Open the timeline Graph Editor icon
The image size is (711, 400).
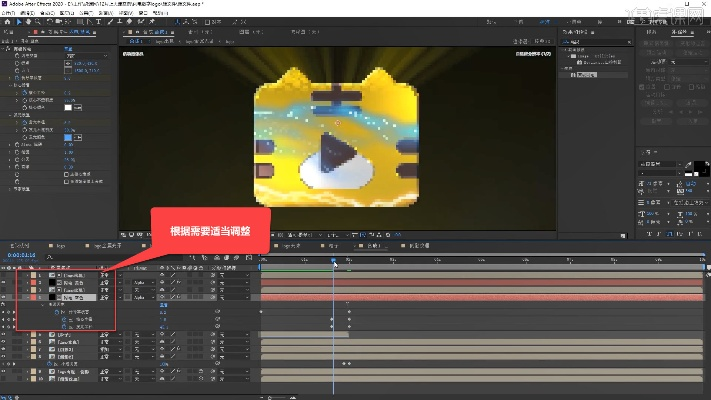(x=249, y=258)
